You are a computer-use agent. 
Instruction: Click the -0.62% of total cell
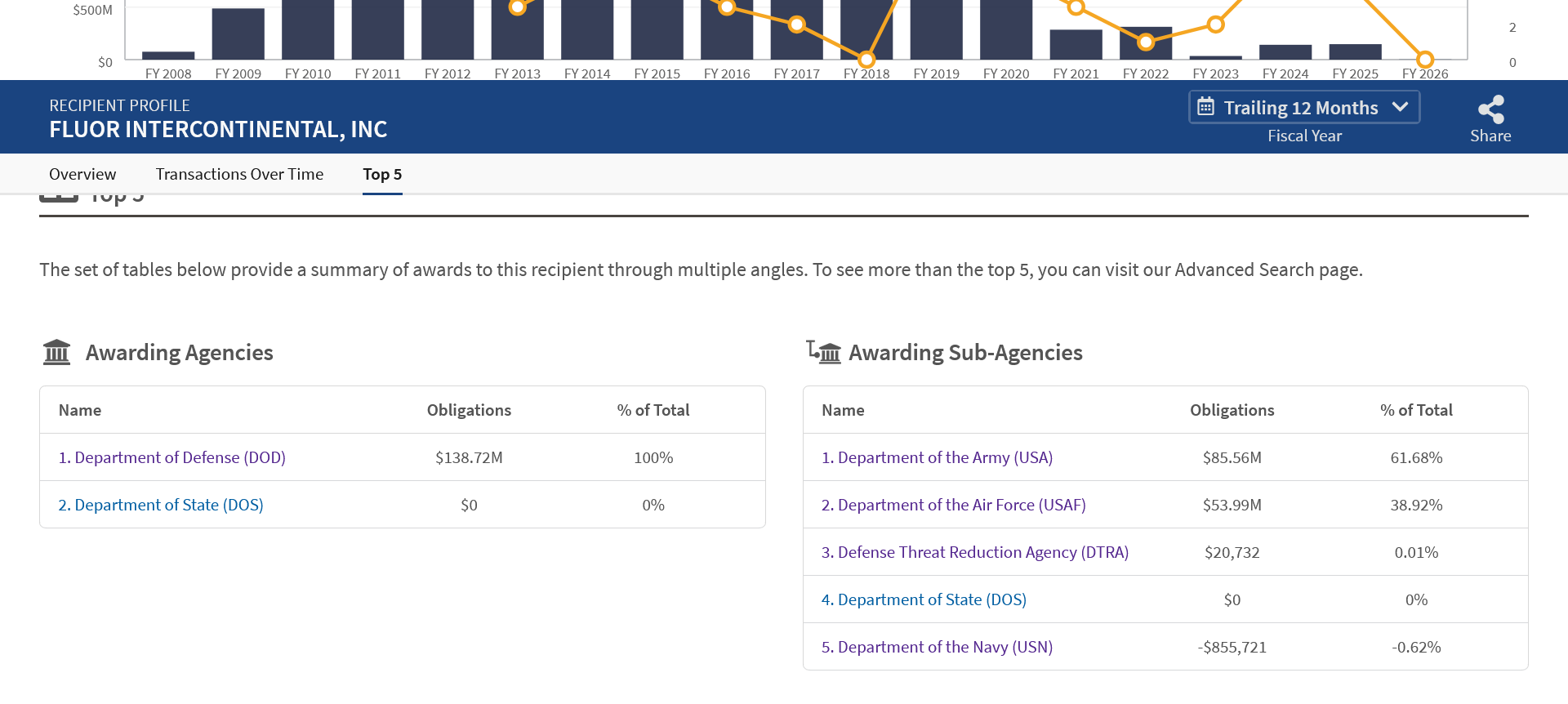click(1416, 647)
